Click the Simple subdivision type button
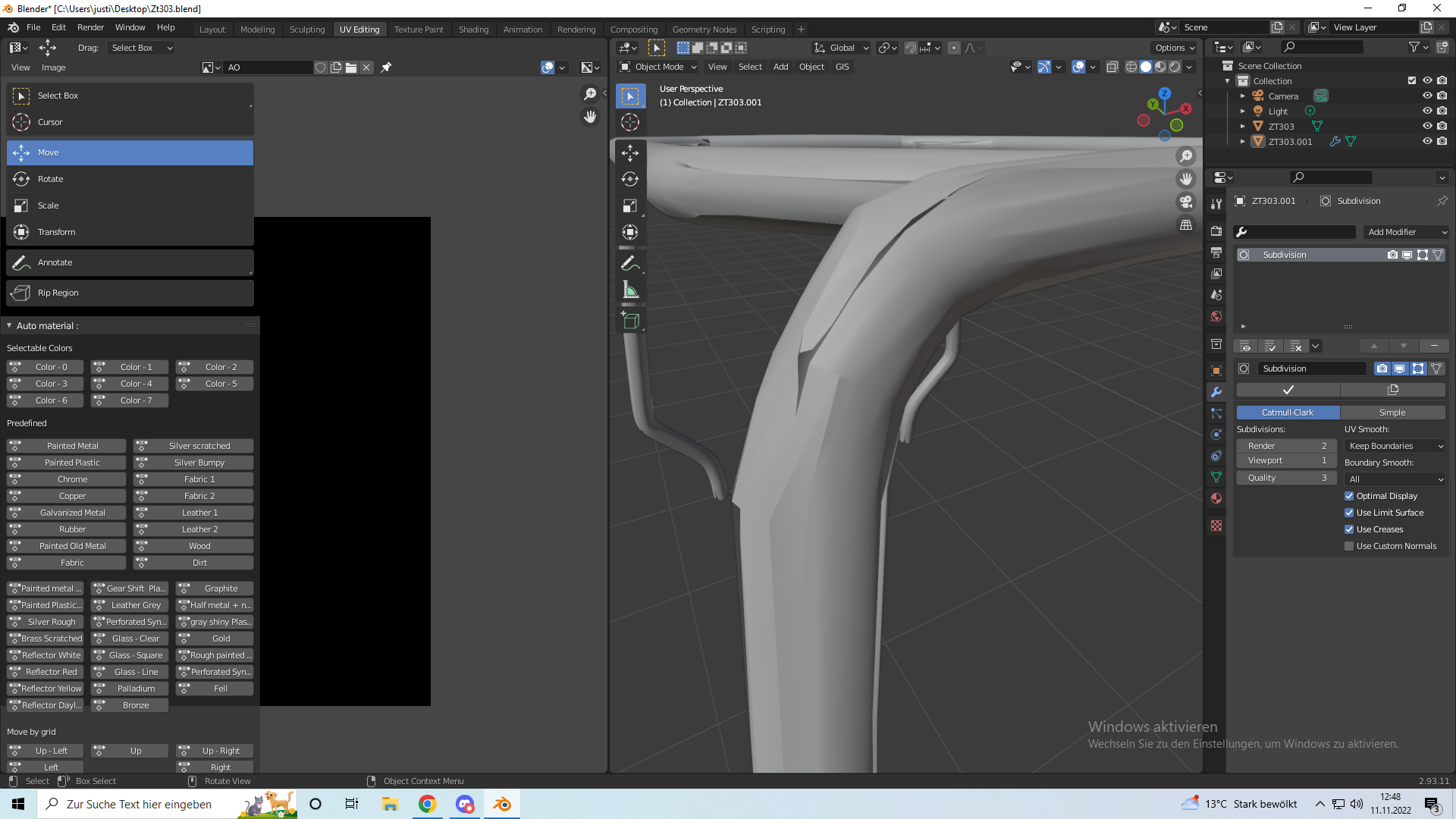This screenshot has width=1456, height=819. click(1392, 413)
